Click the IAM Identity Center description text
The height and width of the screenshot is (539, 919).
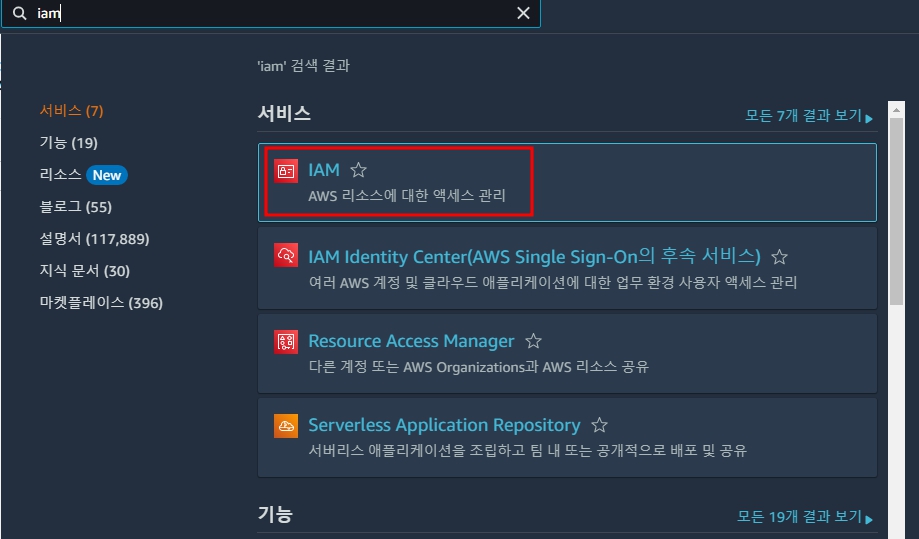pos(553,282)
